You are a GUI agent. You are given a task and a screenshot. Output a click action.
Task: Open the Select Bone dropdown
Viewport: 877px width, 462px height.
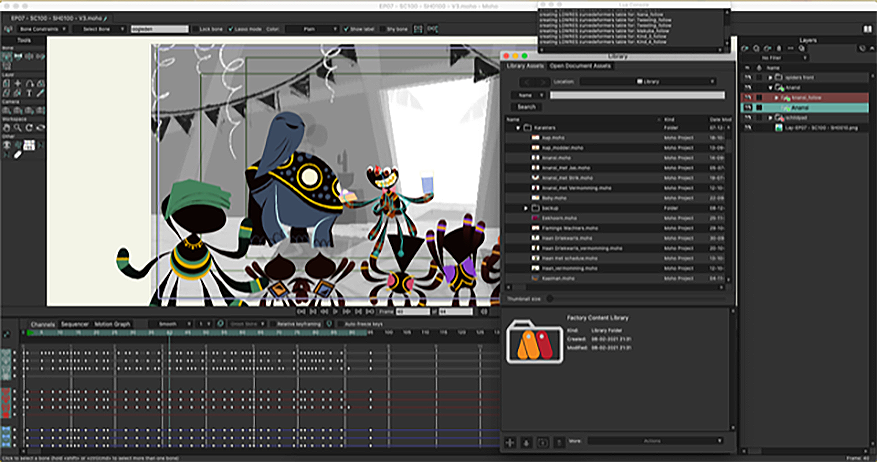coord(100,29)
